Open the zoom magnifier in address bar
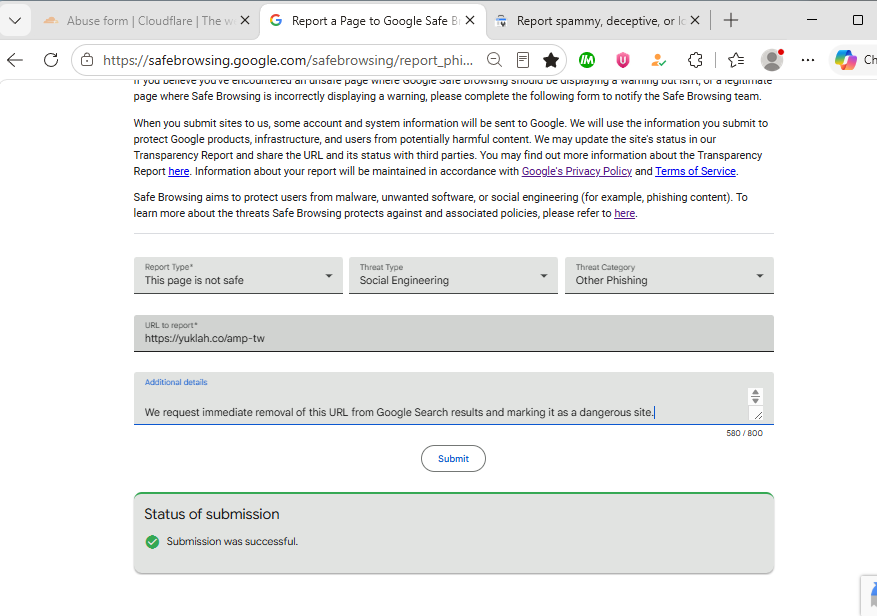 click(x=494, y=60)
